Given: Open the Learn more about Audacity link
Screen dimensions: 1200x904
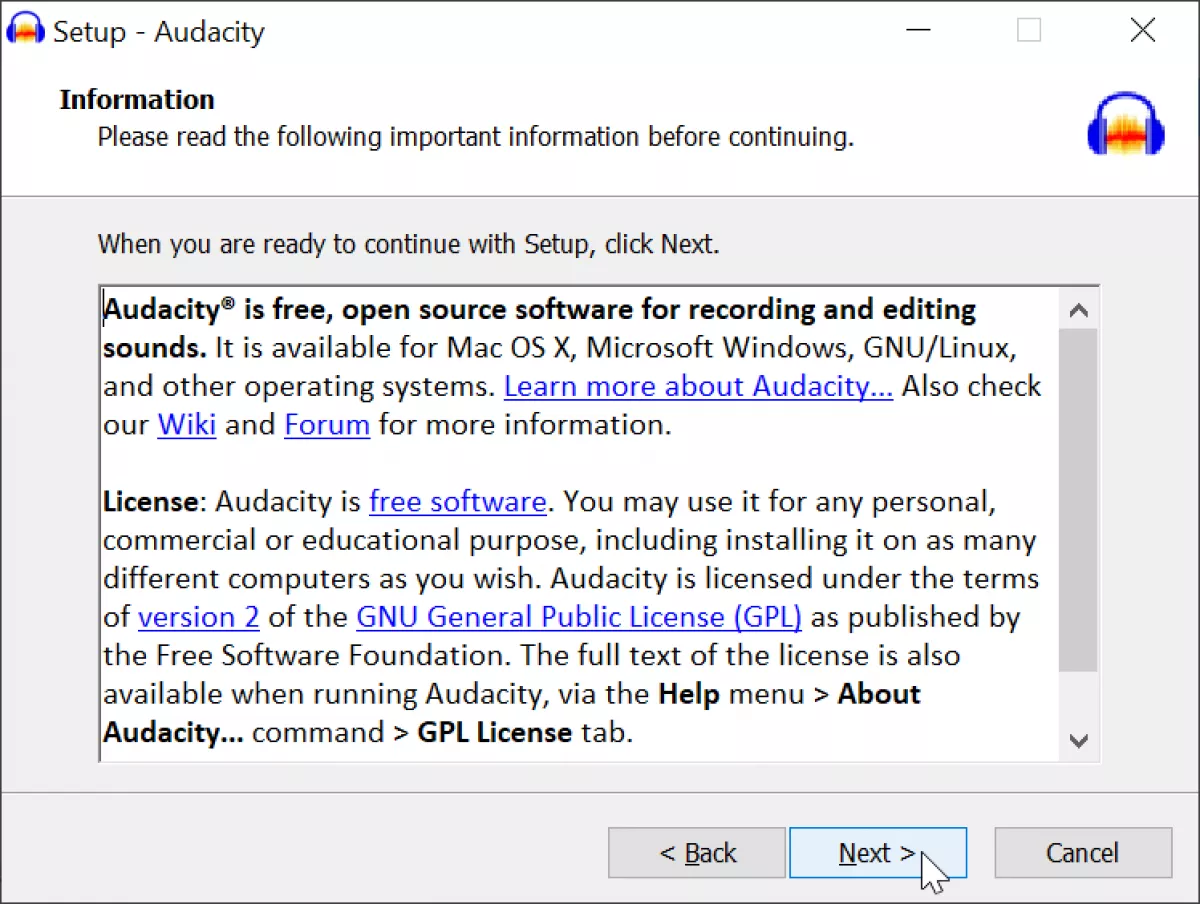Looking at the screenshot, I should [x=698, y=386].
